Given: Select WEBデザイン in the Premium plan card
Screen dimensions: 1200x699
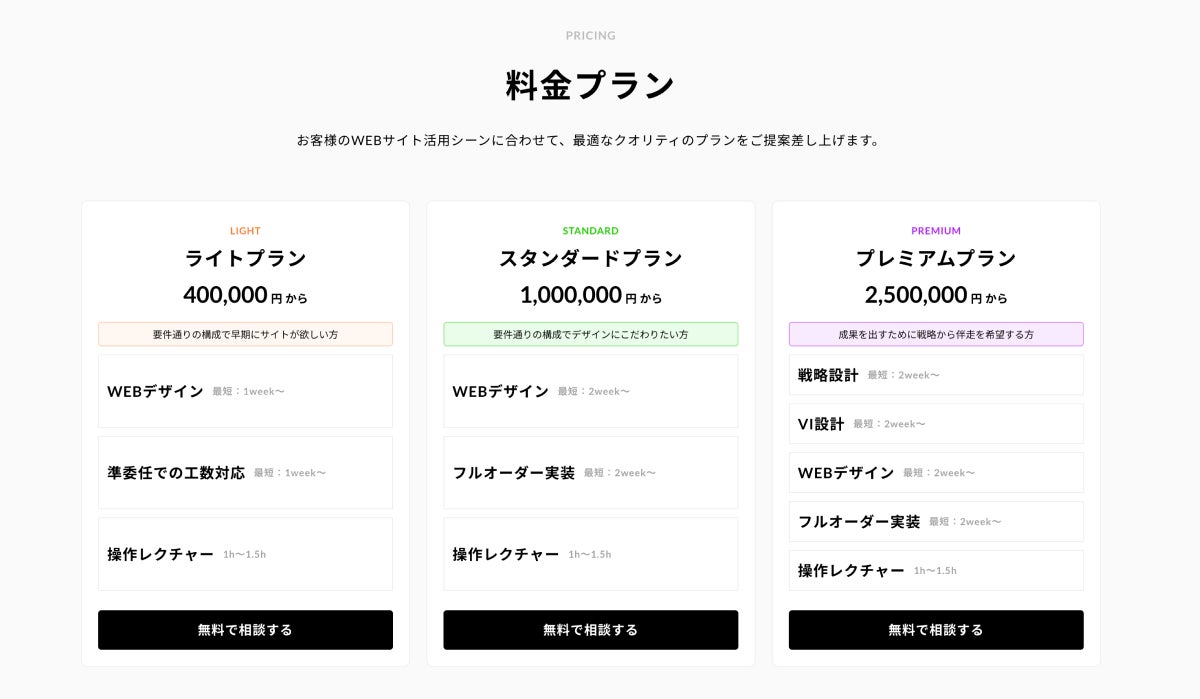Looking at the screenshot, I should click(x=935, y=473).
